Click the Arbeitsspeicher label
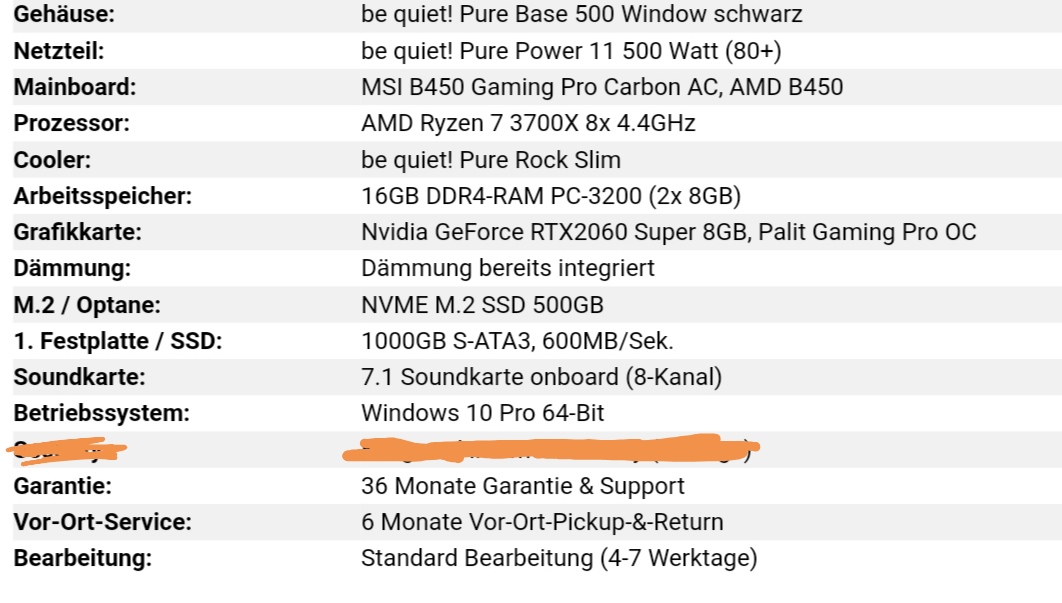The height and width of the screenshot is (603, 1062). (103, 196)
